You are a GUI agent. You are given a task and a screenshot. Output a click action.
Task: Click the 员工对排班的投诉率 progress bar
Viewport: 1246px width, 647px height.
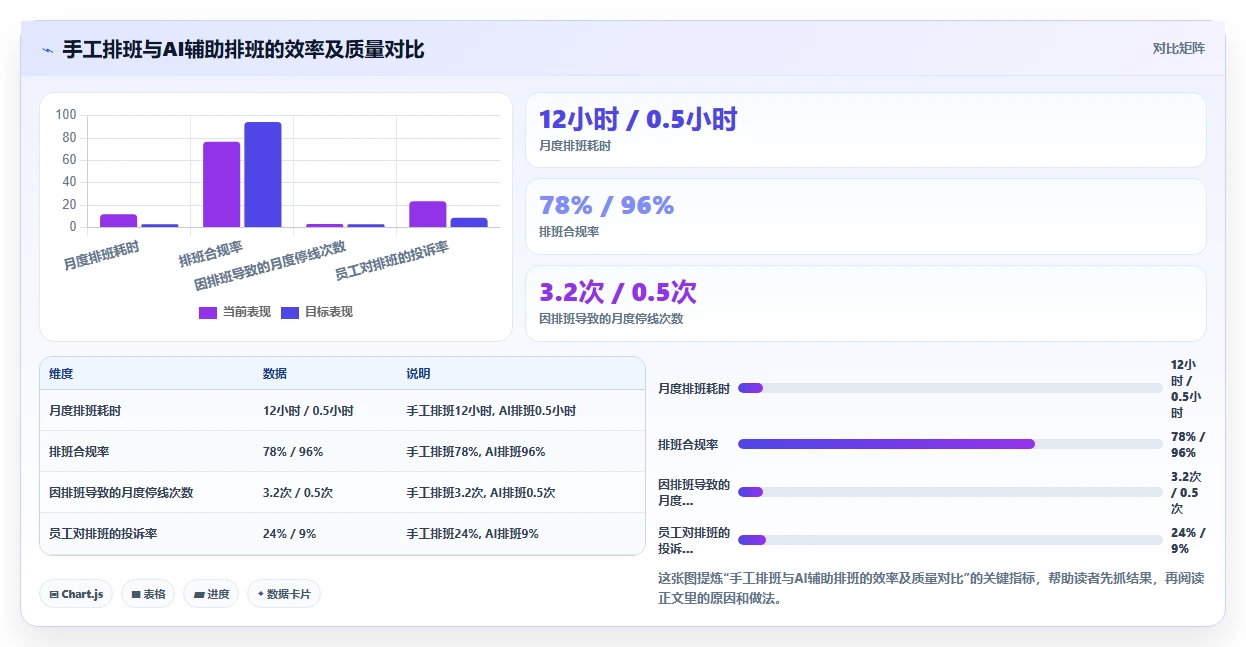tap(950, 540)
